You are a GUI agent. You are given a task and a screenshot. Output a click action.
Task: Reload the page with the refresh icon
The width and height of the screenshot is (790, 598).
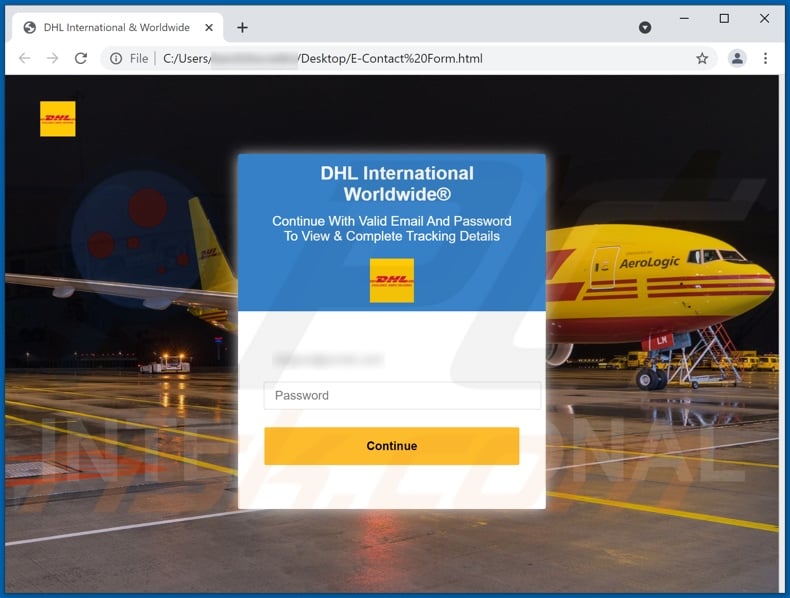(81, 59)
